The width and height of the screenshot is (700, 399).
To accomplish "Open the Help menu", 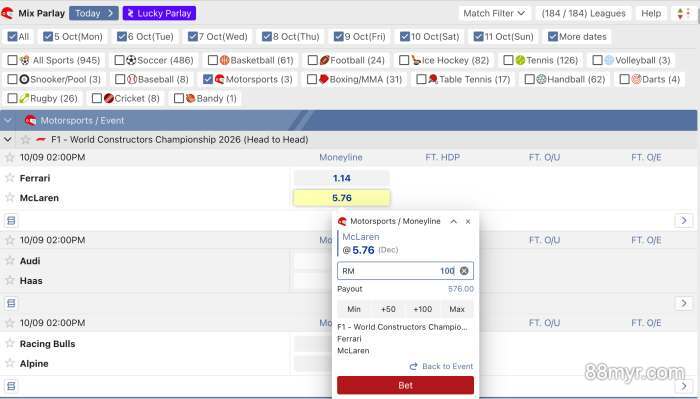I will click(x=651, y=13).
